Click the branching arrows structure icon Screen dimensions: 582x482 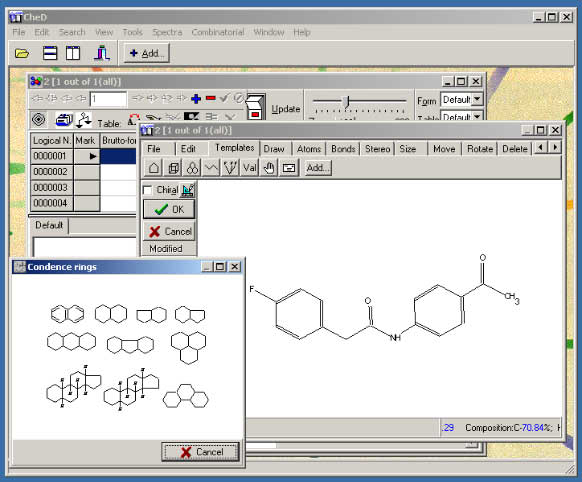pyautogui.click(x=84, y=119)
